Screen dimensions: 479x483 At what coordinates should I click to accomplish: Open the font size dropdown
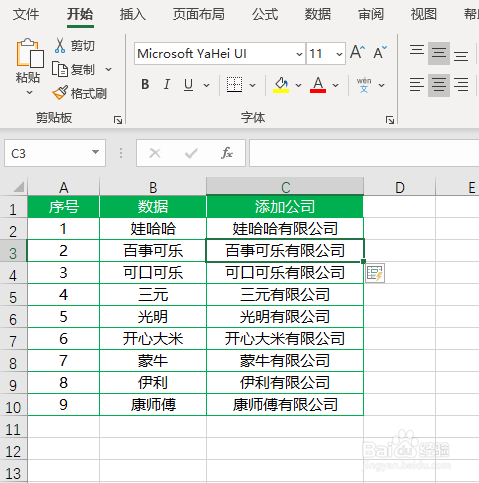pyautogui.click(x=339, y=54)
